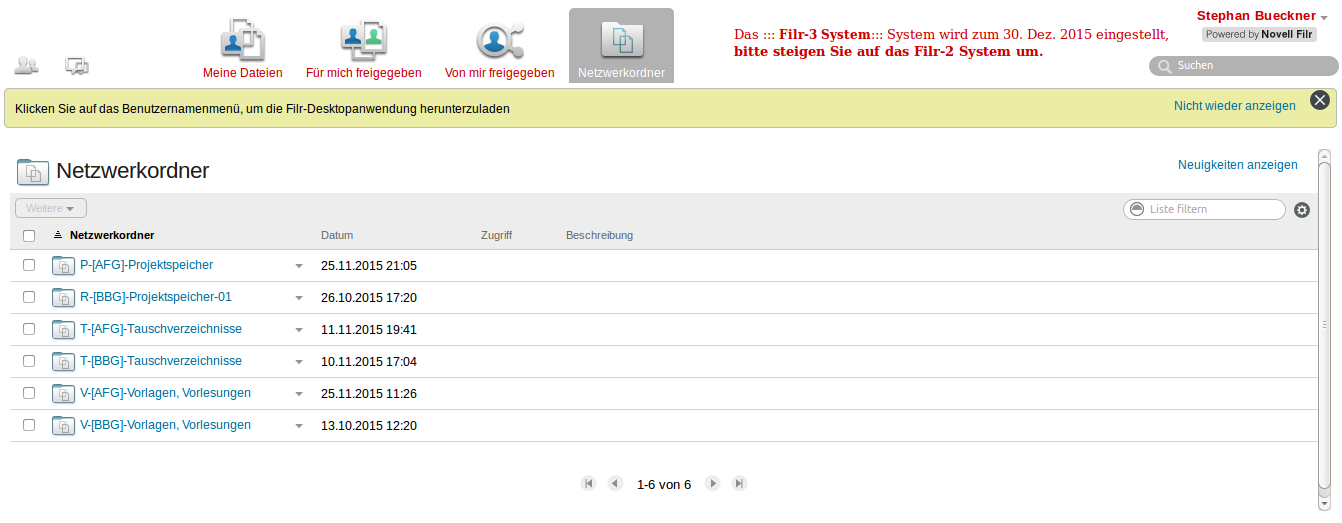Image resolution: width=1342 pixels, height=523 pixels.
Task: Switch to Für mich freigegeben tab
Action: (363, 48)
